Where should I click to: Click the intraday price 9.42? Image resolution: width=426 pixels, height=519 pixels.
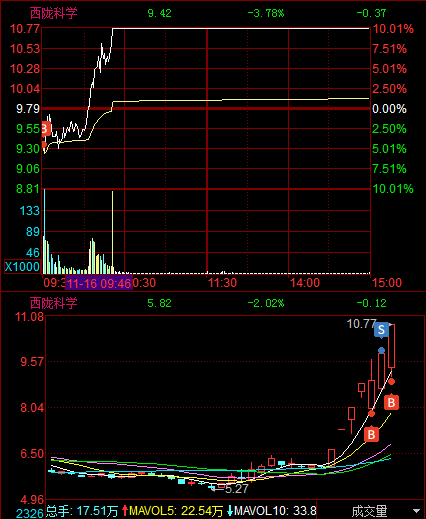click(x=159, y=13)
